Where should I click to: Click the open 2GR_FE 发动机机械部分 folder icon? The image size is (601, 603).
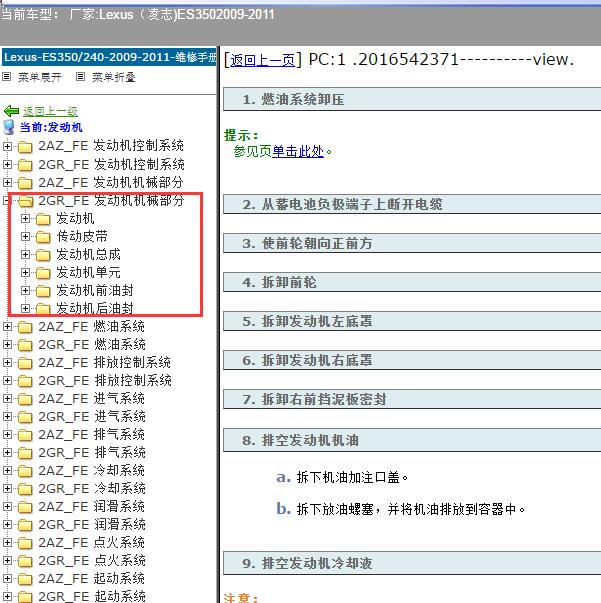coord(25,201)
